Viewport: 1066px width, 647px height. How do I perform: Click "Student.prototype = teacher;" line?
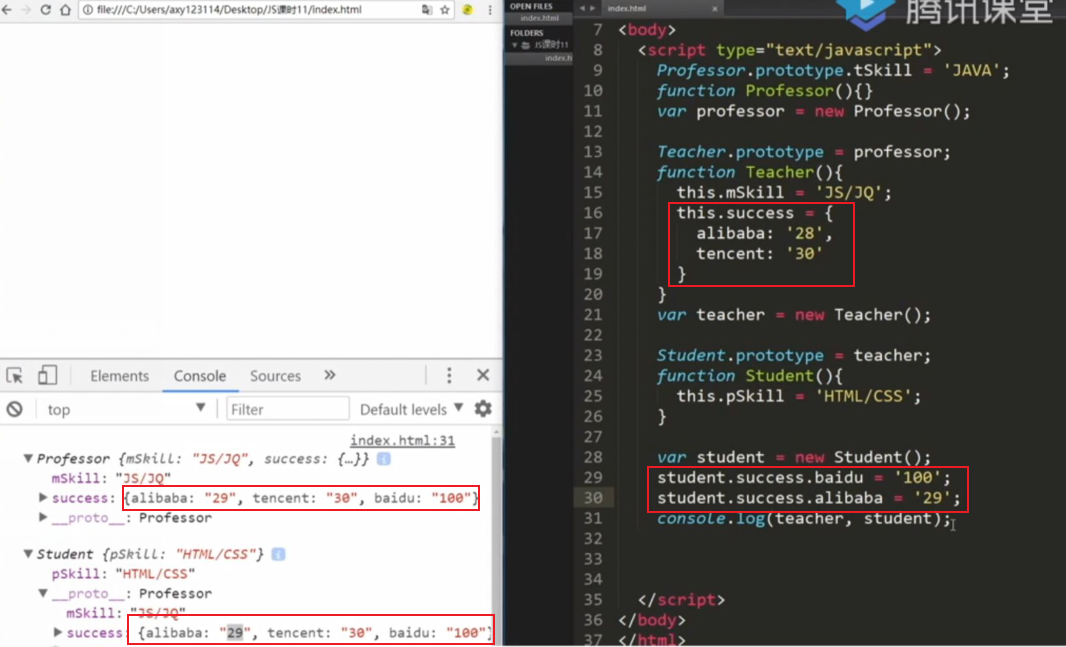pyautogui.click(x=794, y=355)
